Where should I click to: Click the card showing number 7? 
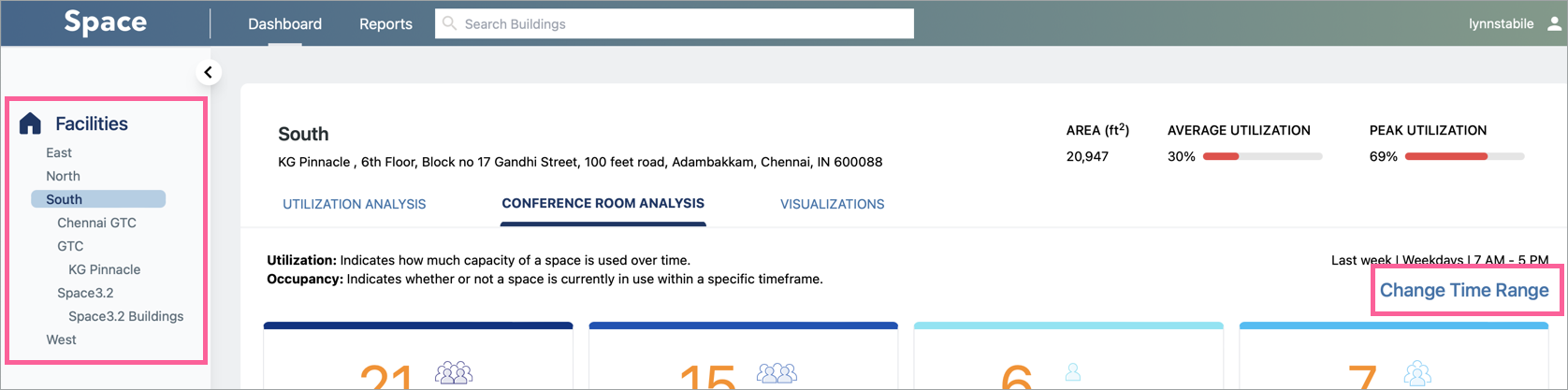coord(1394,356)
